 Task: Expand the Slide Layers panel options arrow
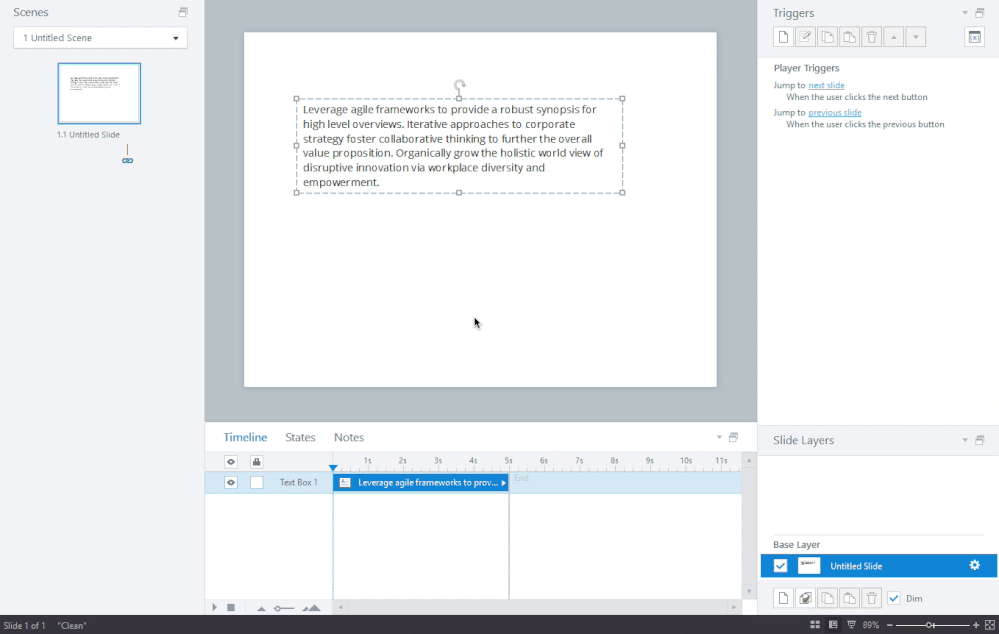[965, 440]
